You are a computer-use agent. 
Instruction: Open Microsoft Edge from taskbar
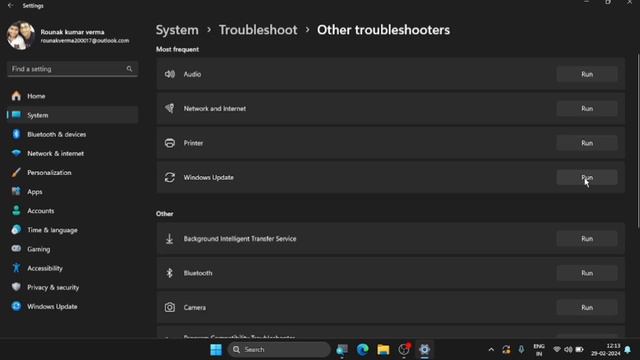[x=362, y=350]
